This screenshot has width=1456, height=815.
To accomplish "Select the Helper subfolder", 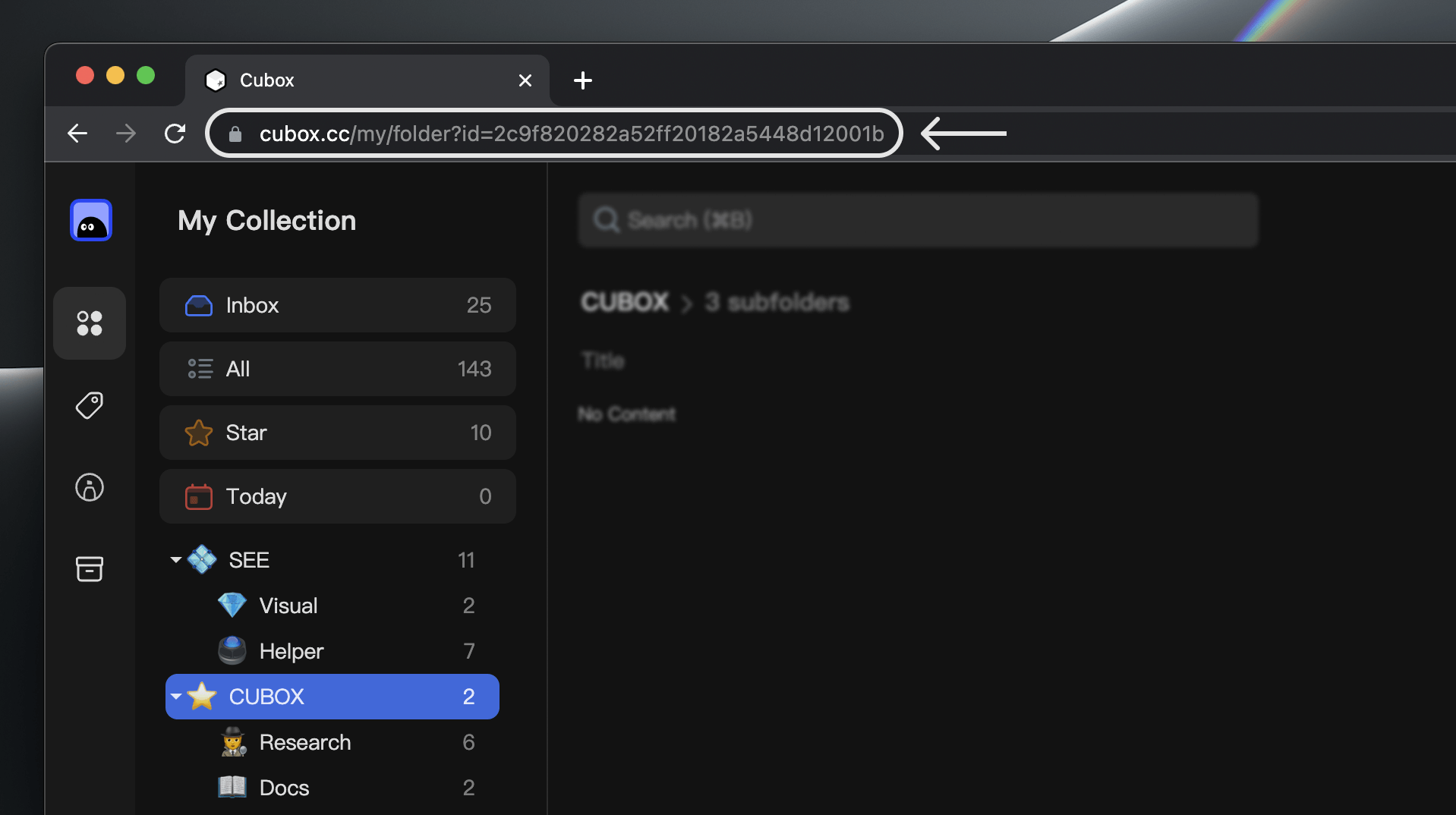I will (332, 651).
